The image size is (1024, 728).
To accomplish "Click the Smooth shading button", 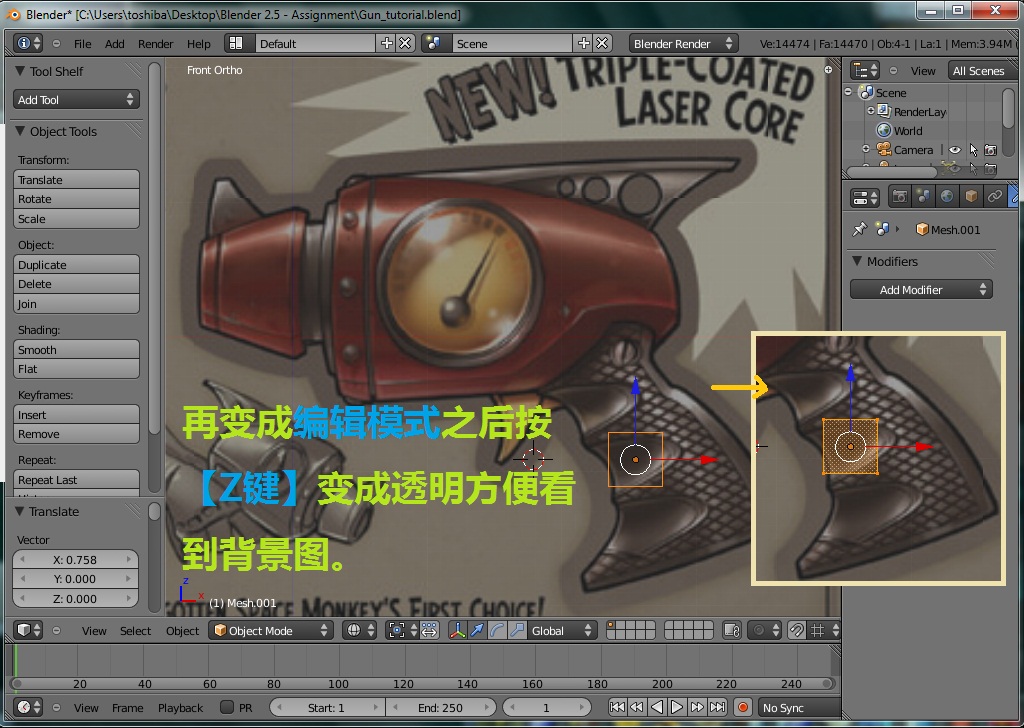I will (76, 349).
